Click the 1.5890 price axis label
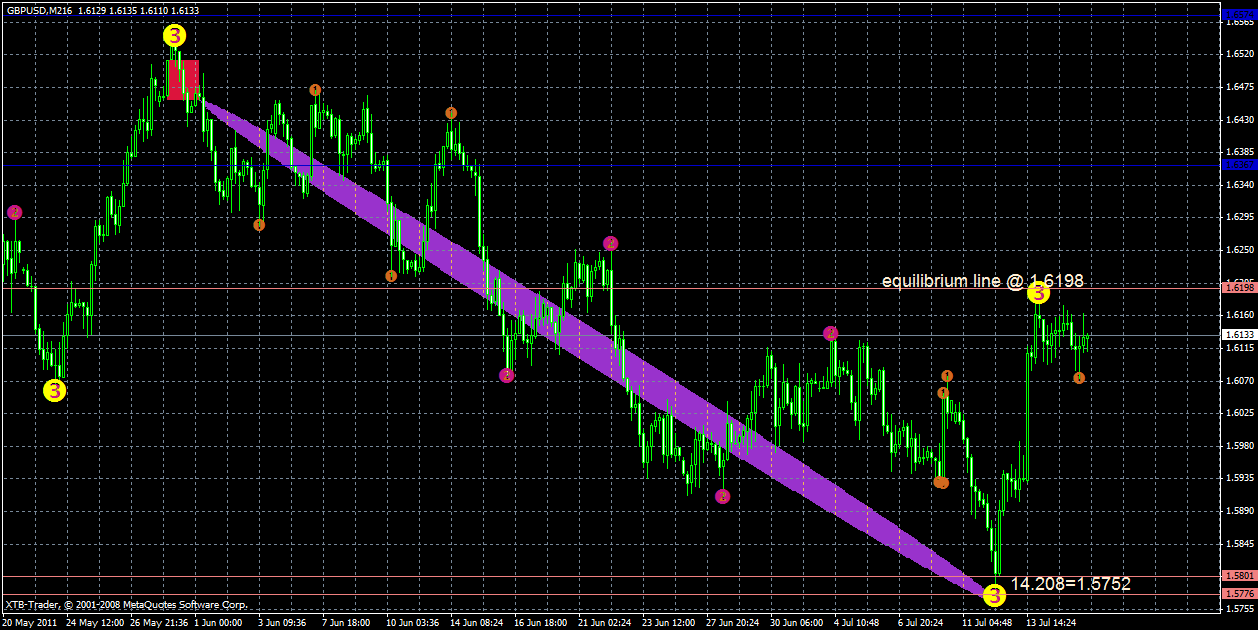 pyautogui.click(x=1240, y=511)
